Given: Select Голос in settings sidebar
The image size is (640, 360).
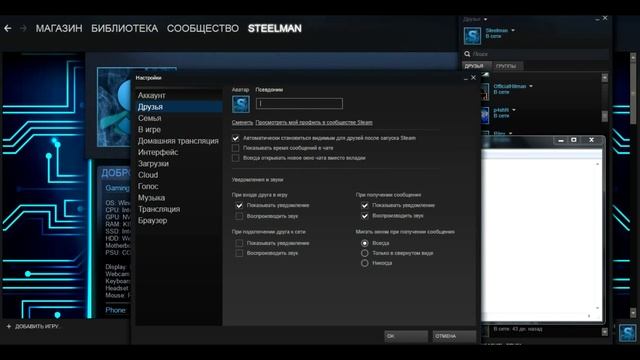Looking at the screenshot, I should [179, 187].
